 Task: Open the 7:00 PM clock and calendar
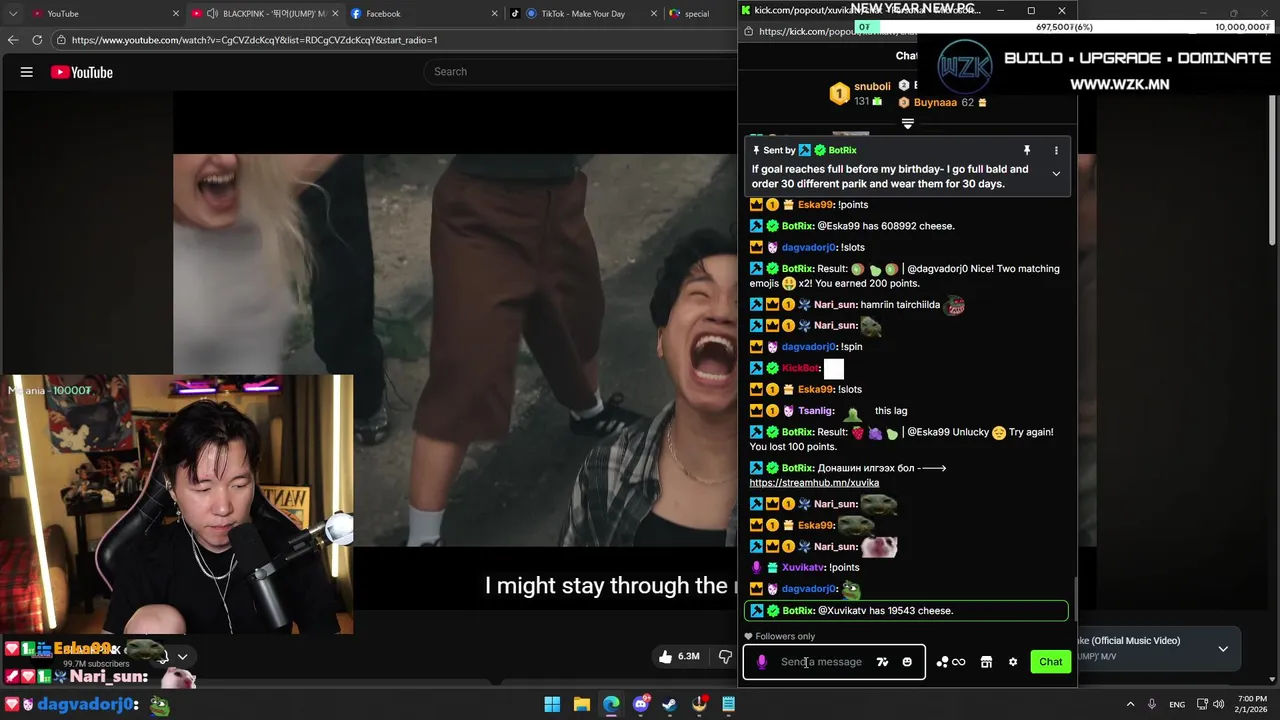tap(1252, 704)
